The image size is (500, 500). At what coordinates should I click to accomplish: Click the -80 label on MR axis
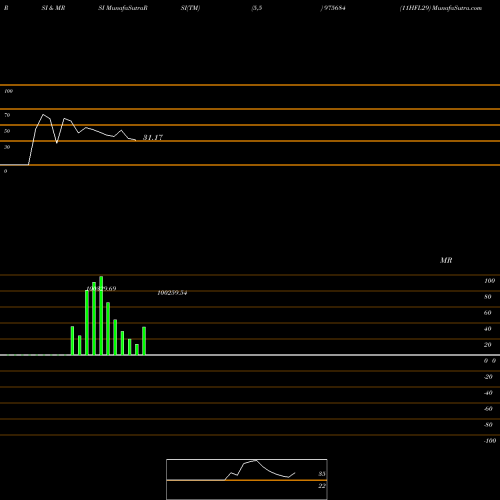tap(488, 425)
